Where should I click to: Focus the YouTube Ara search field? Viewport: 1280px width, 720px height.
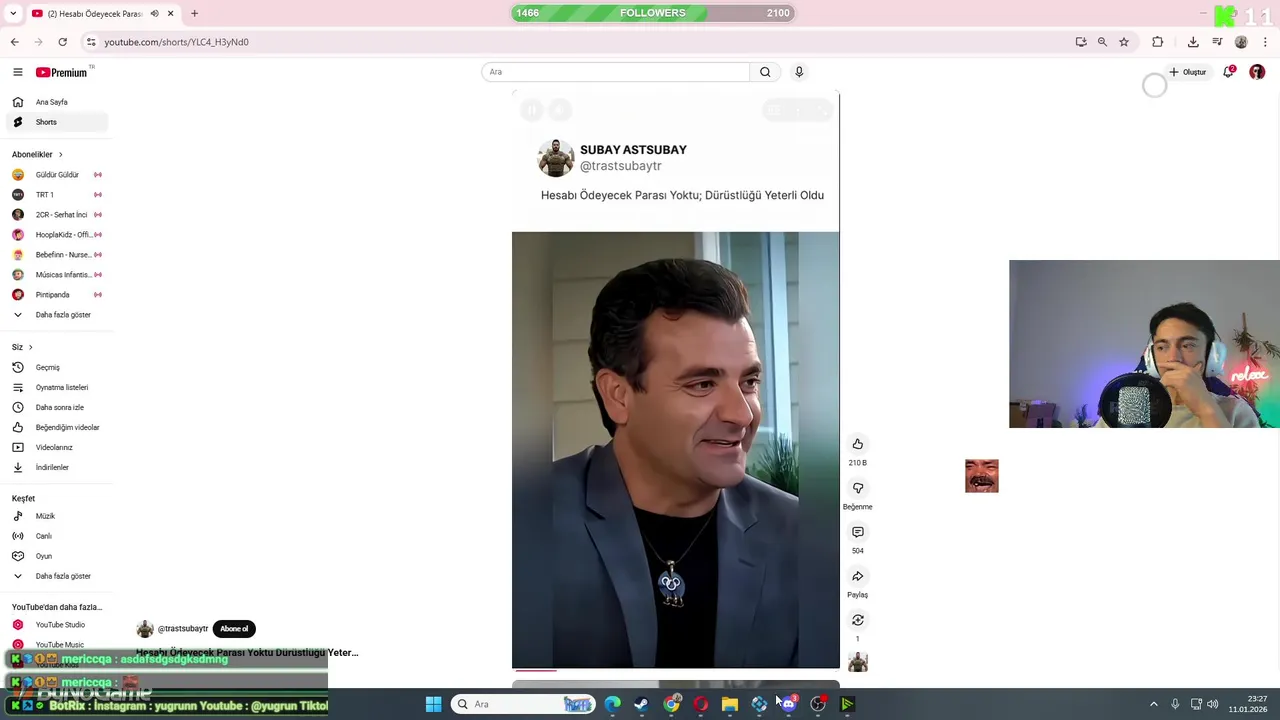[x=615, y=72]
